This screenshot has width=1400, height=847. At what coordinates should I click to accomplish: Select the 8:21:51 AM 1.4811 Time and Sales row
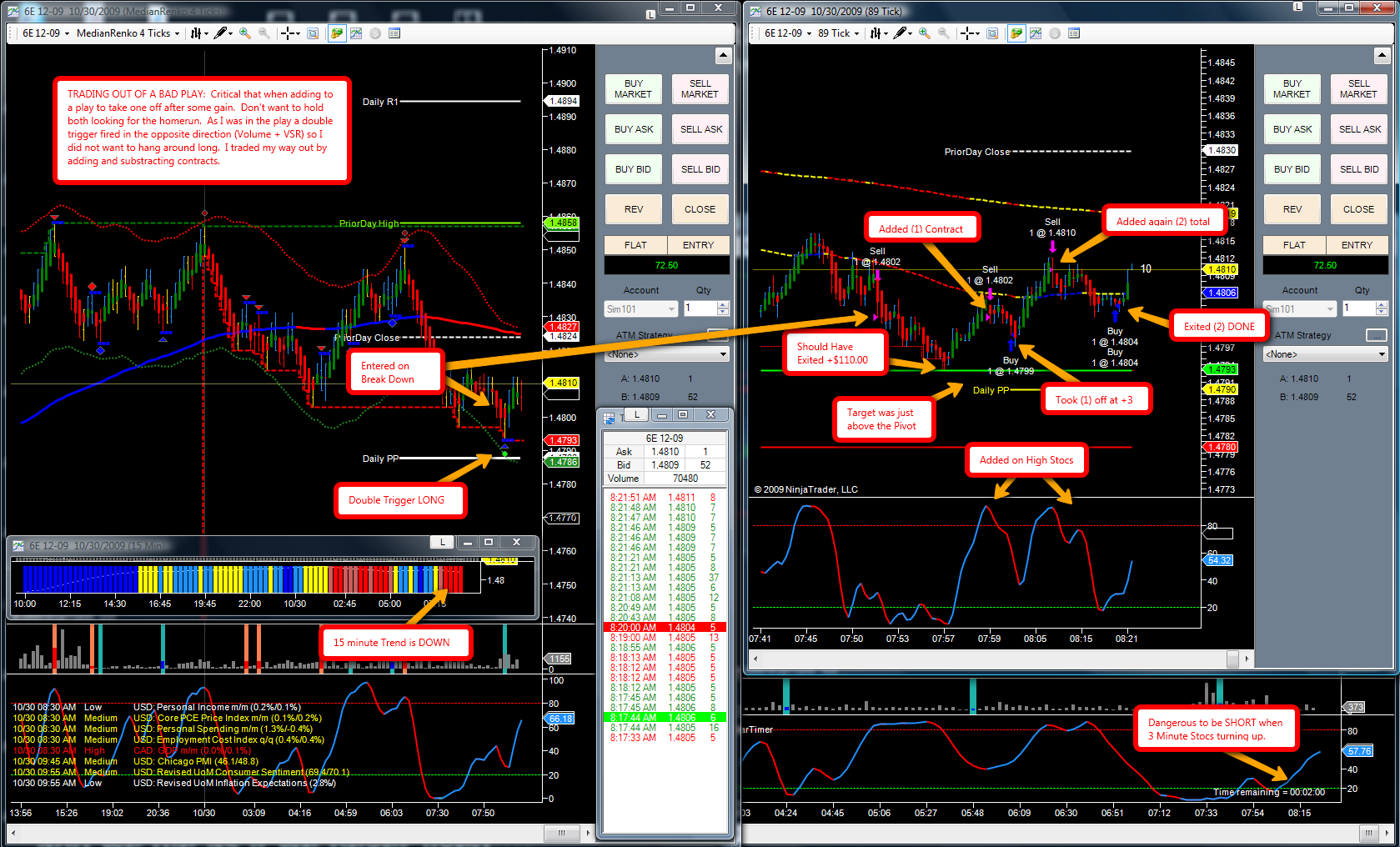[665, 498]
